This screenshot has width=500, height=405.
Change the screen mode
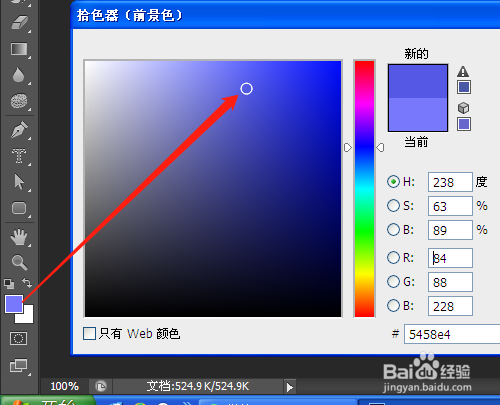click(x=19, y=366)
